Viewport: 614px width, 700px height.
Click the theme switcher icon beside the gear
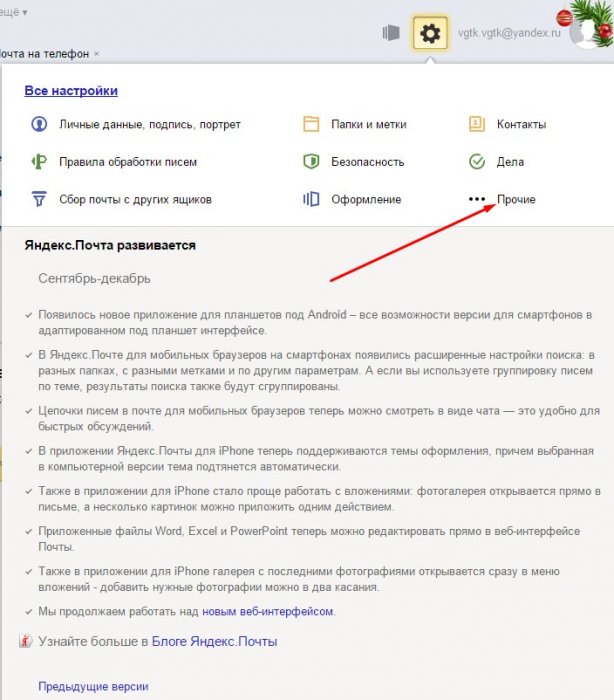point(390,34)
